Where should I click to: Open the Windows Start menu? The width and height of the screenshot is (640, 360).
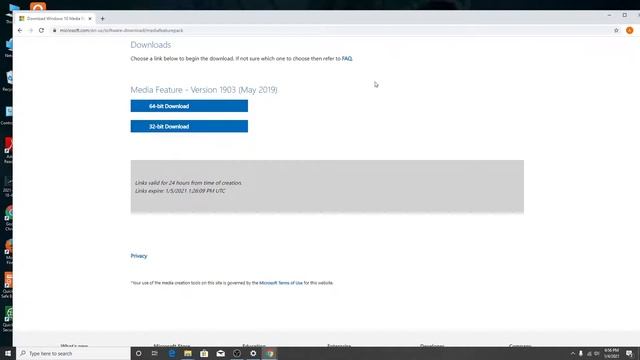8,353
